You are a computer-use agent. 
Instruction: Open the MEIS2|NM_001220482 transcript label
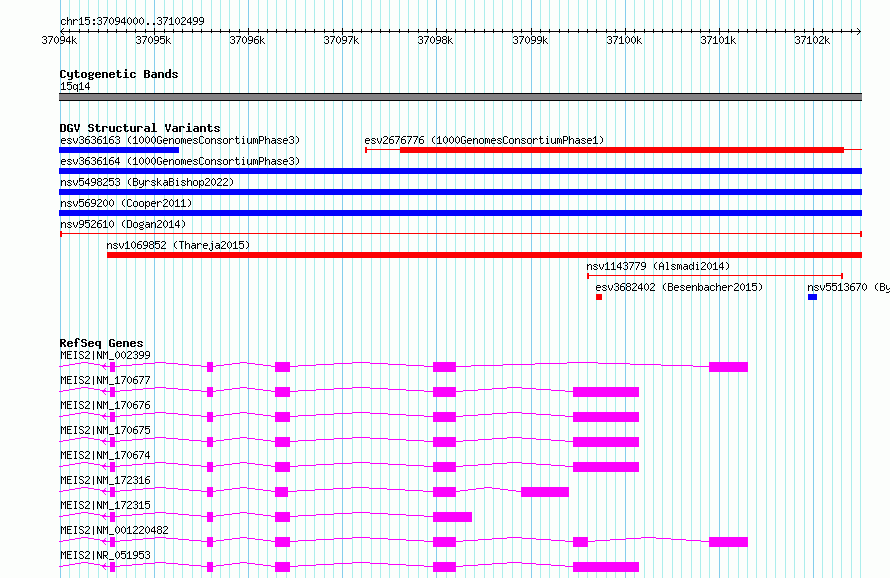pos(114,530)
